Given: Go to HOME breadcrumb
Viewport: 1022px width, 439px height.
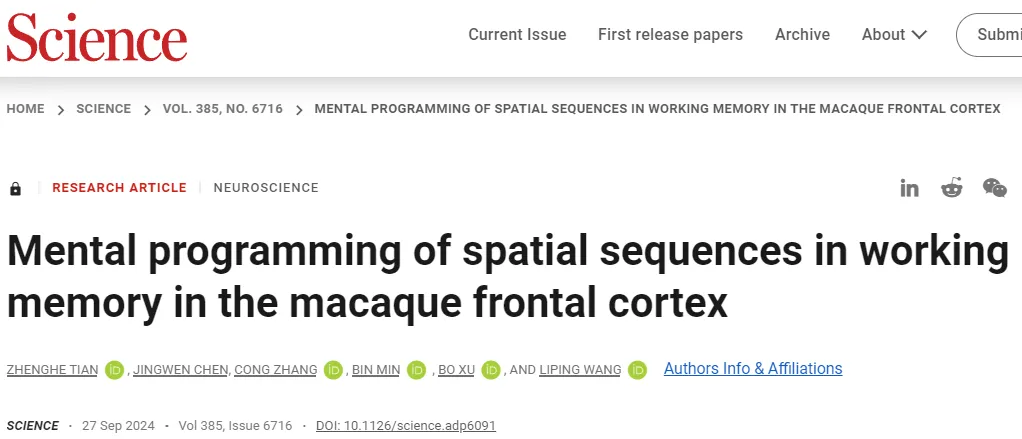Looking at the screenshot, I should [25, 109].
